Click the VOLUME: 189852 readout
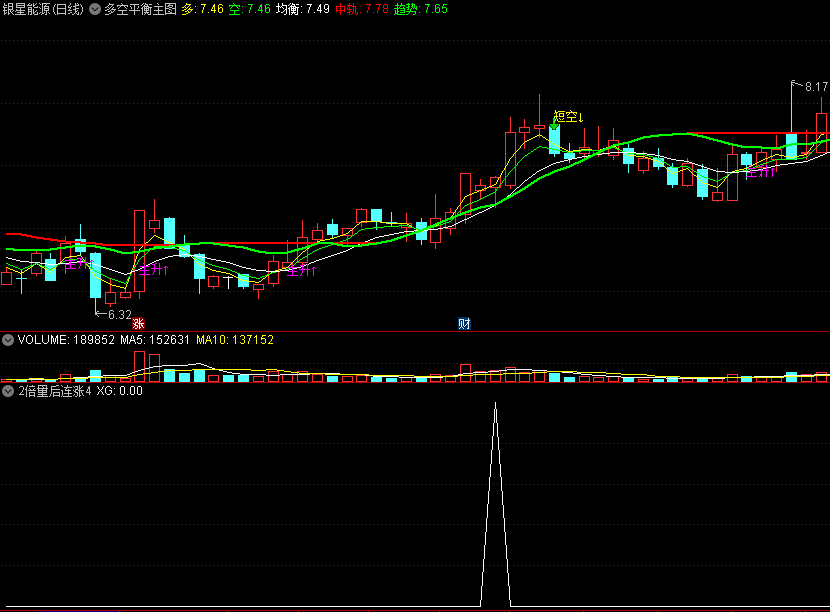 coord(66,340)
